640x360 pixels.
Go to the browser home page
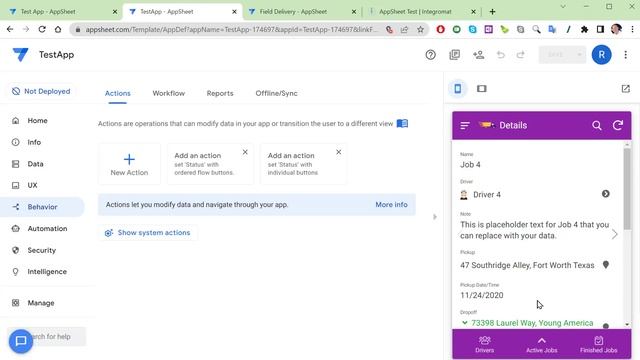click(x=58, y=29)
